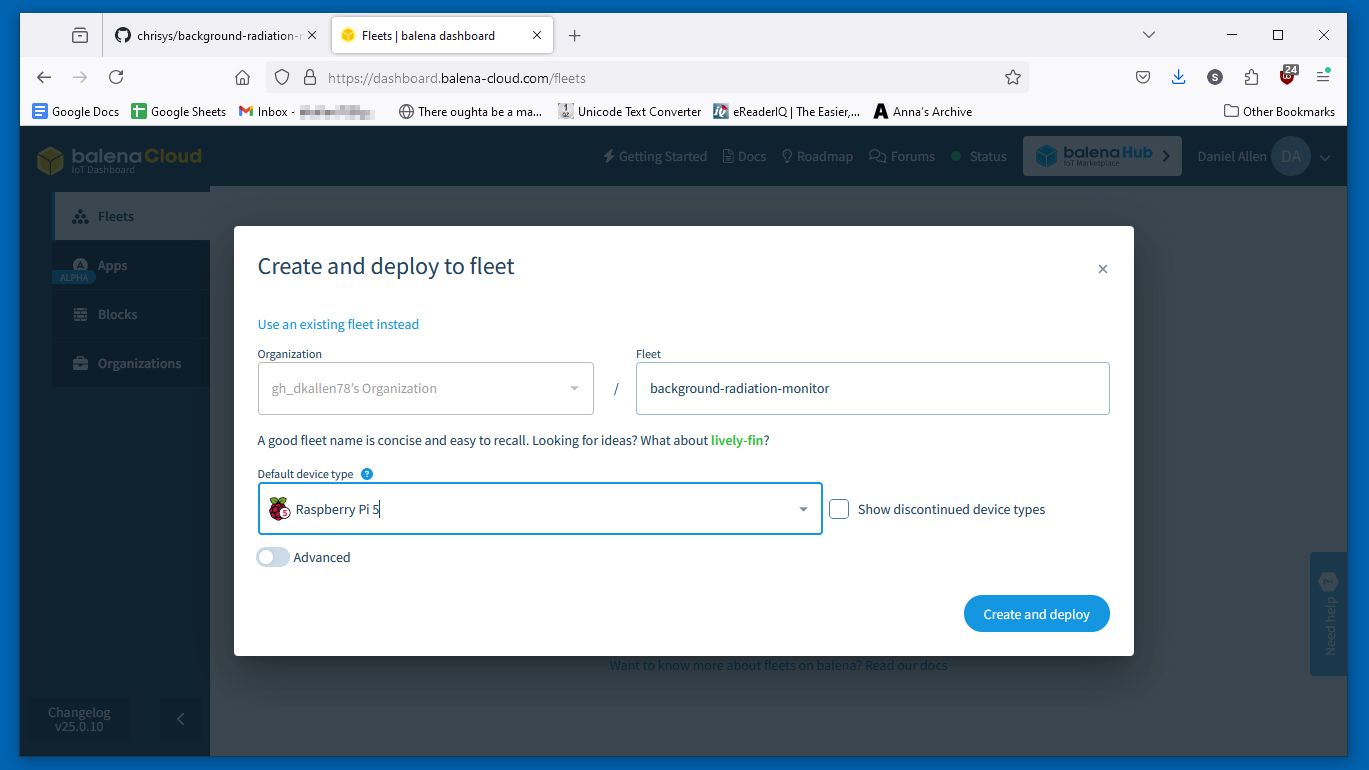Click site security shield icon in address bar
This screenshot has width=1369, height=770.
[282, 77]
